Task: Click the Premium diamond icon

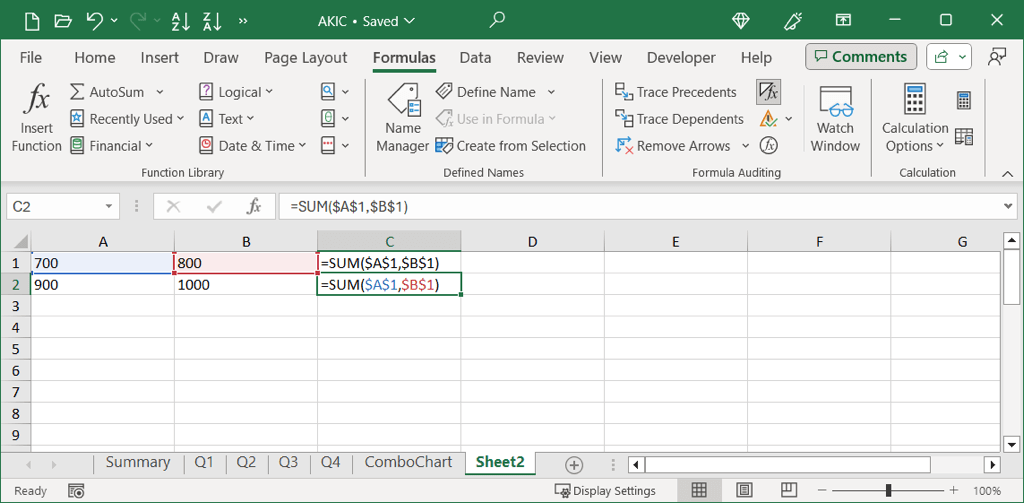Action: (x=741, y=21)
